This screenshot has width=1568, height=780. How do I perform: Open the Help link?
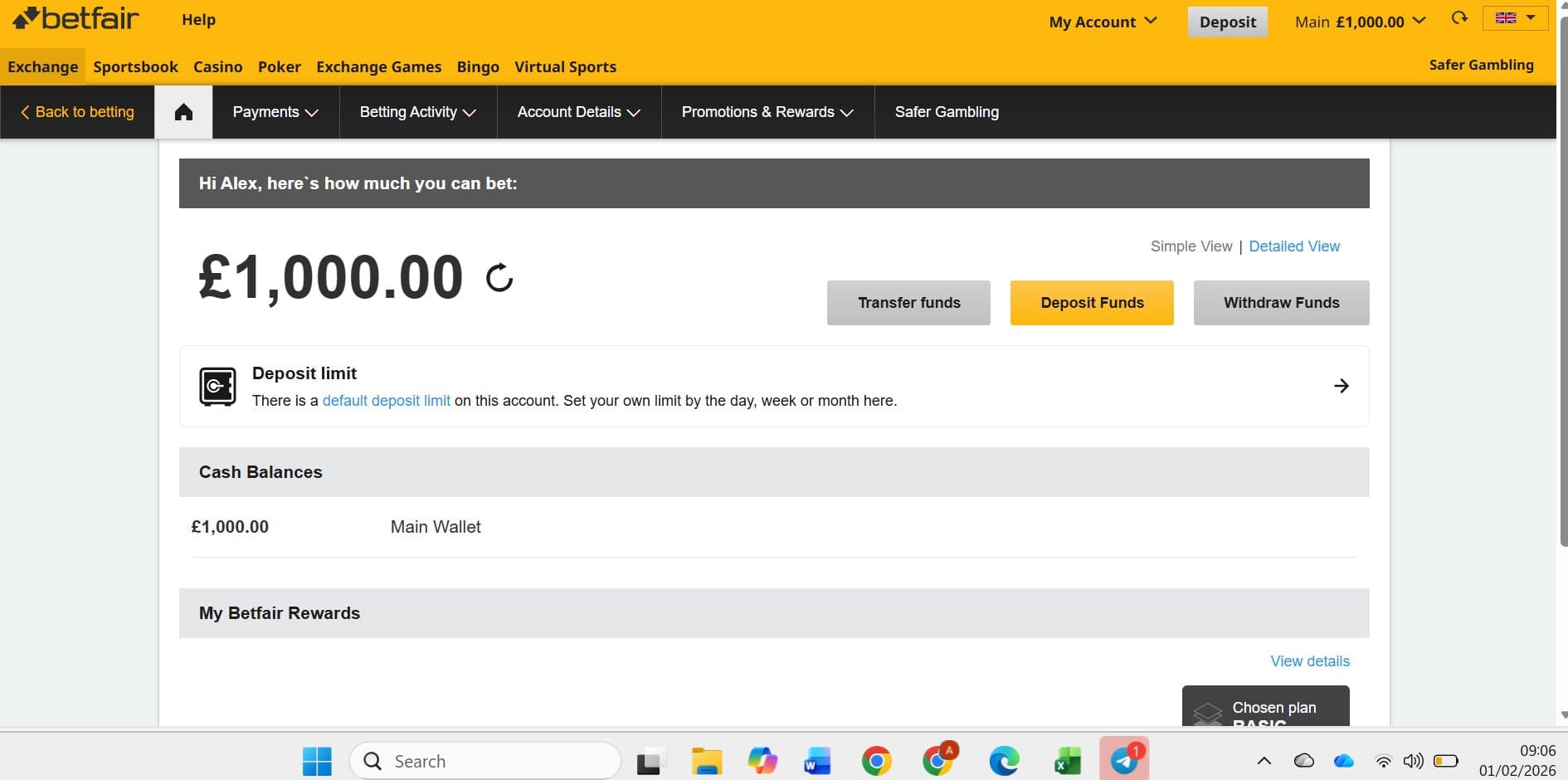click(x=198, y=20)
